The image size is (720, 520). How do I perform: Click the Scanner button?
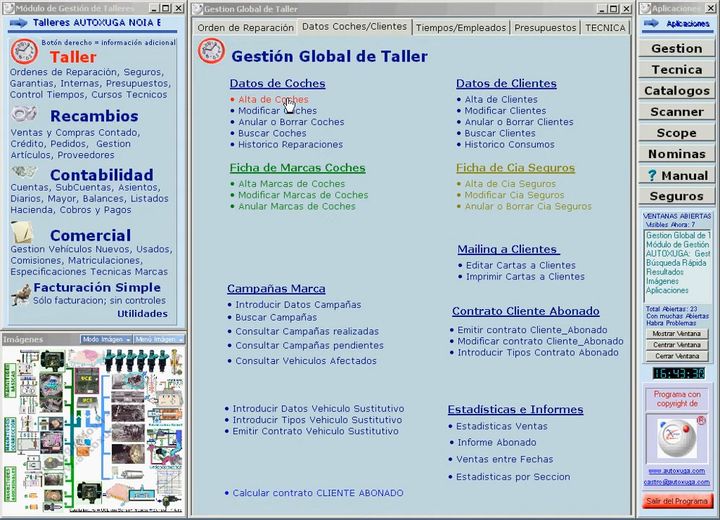(676, 112)
